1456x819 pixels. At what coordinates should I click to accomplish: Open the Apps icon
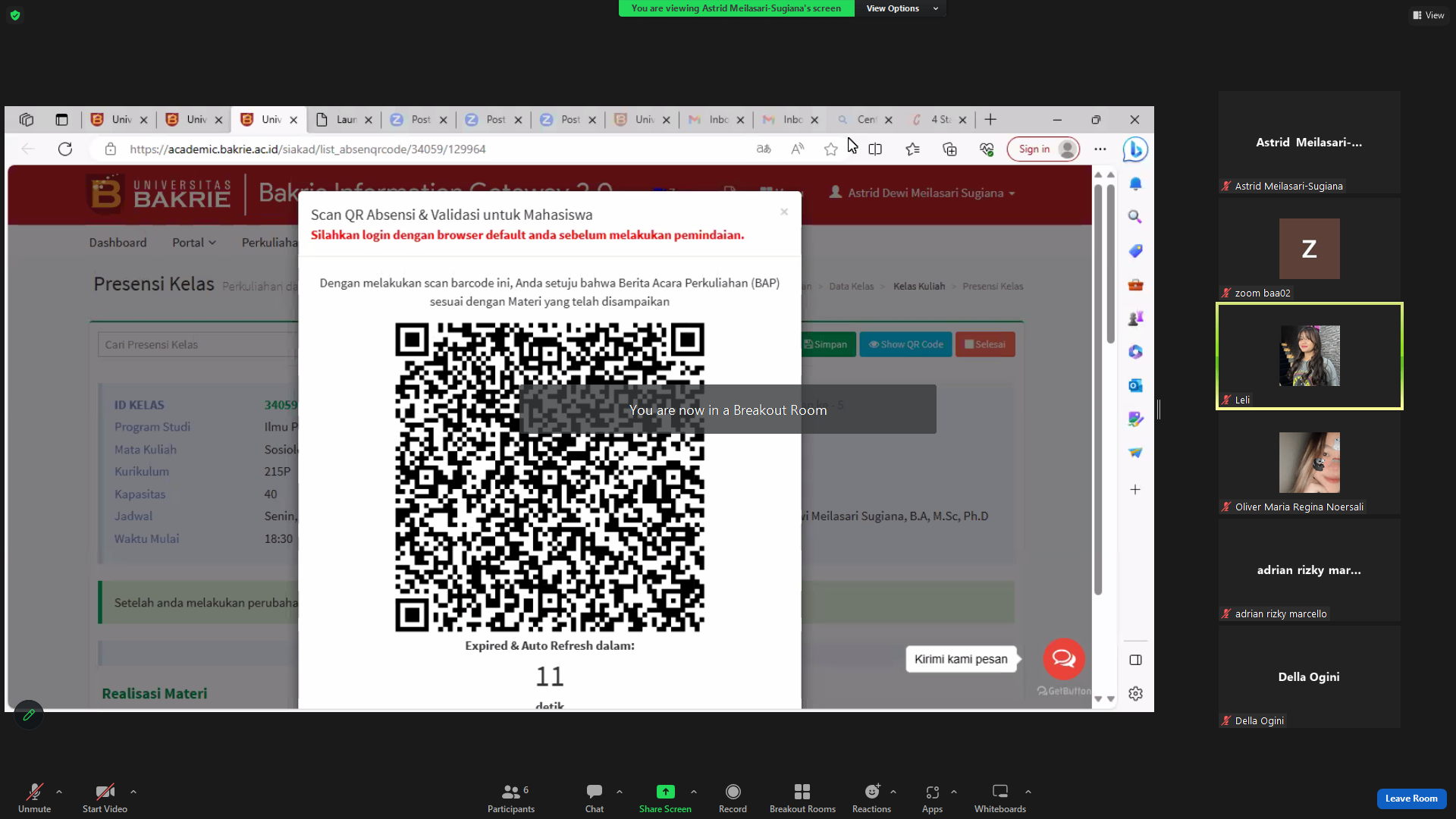pos(933,792)
